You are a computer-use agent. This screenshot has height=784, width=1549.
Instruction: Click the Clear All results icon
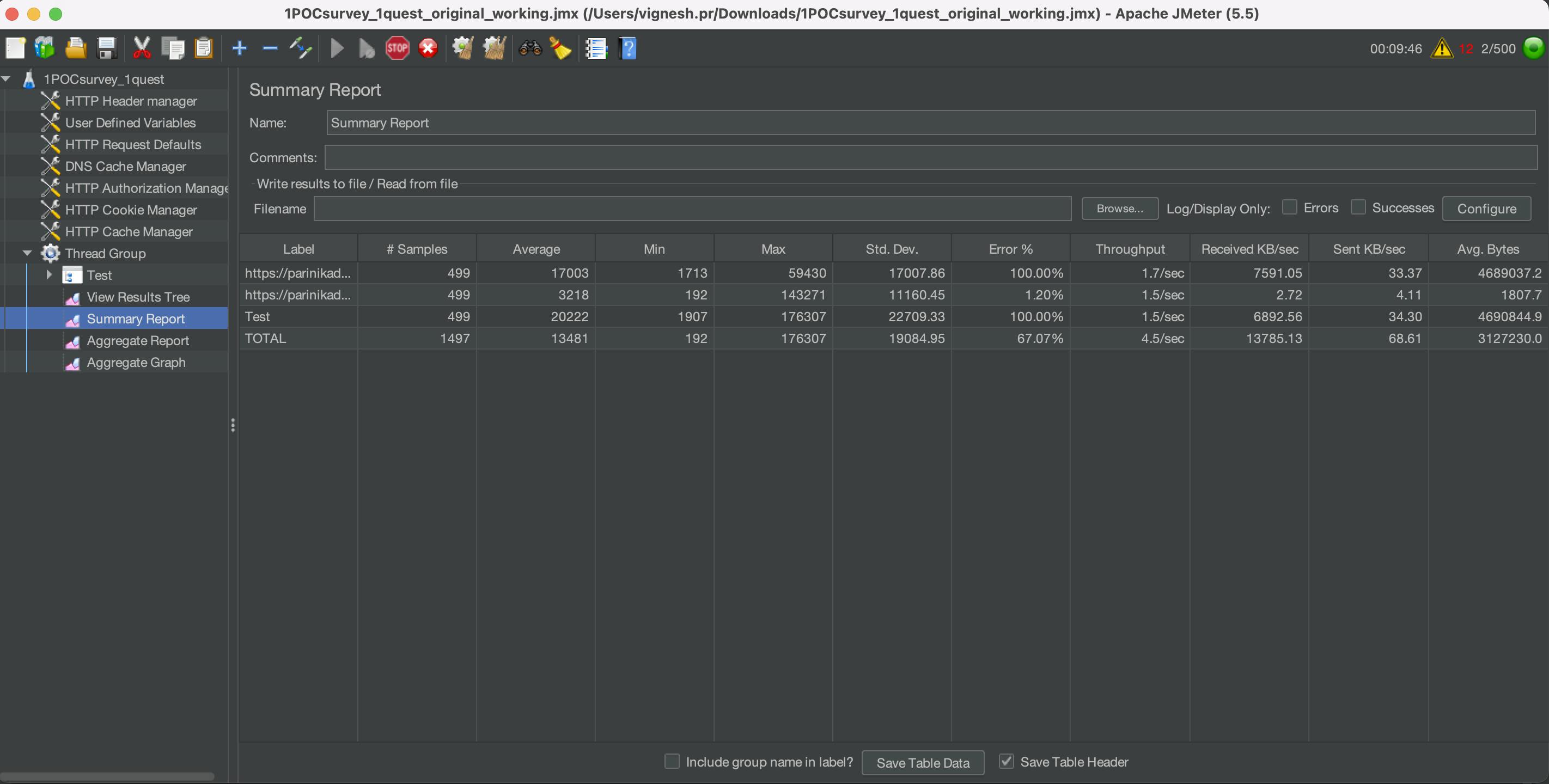pos(493,48)
